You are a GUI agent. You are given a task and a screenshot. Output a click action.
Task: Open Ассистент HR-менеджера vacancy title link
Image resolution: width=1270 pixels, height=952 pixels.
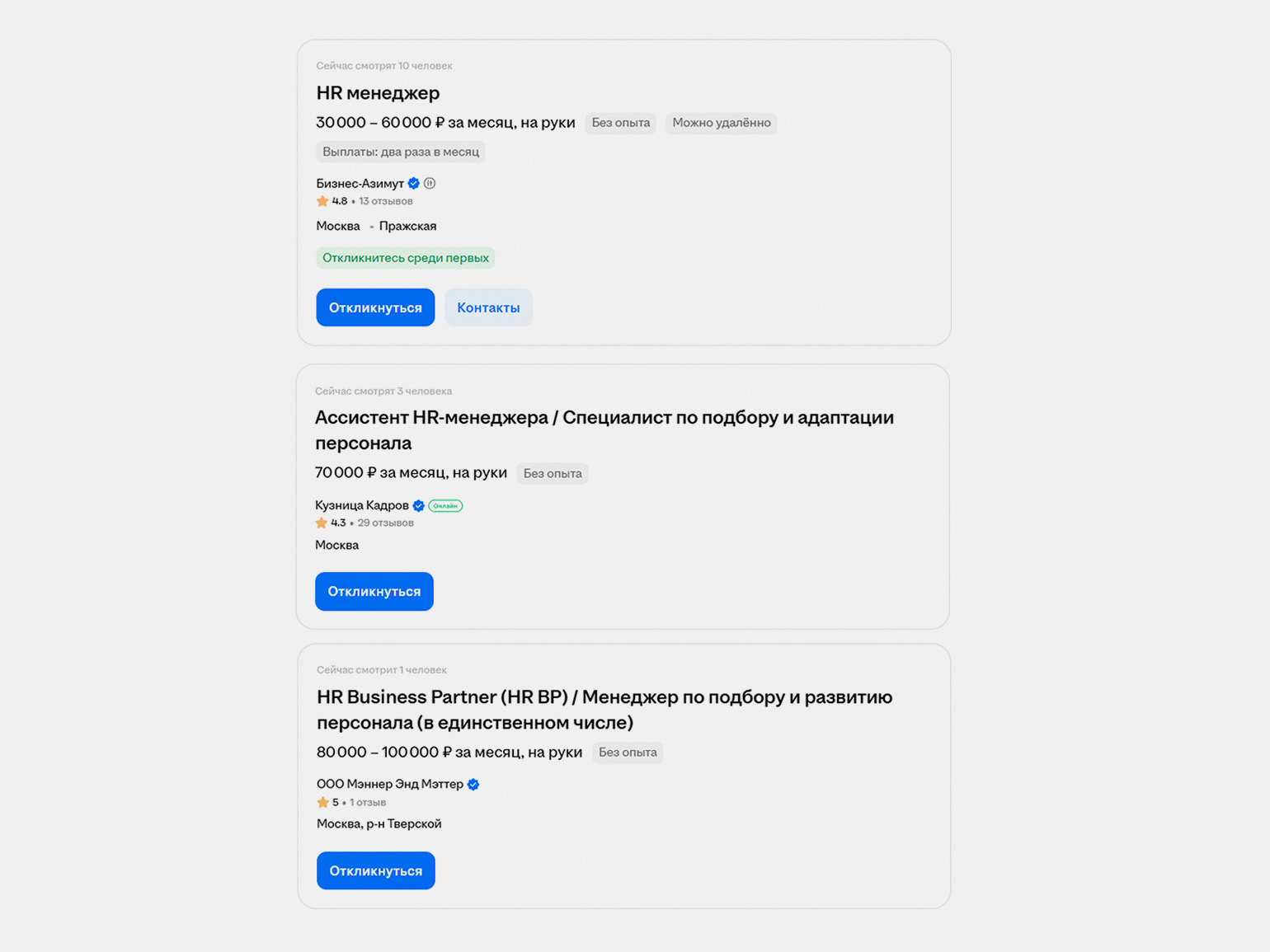(x=604, y=429)
